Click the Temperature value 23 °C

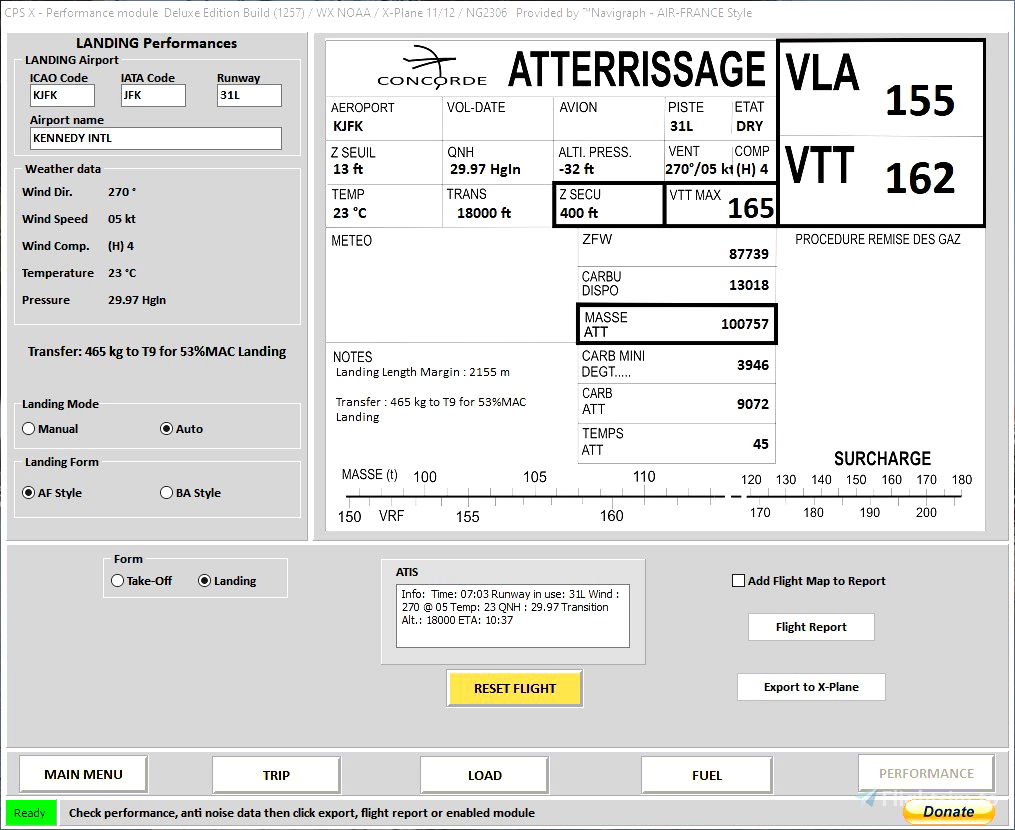122,273
